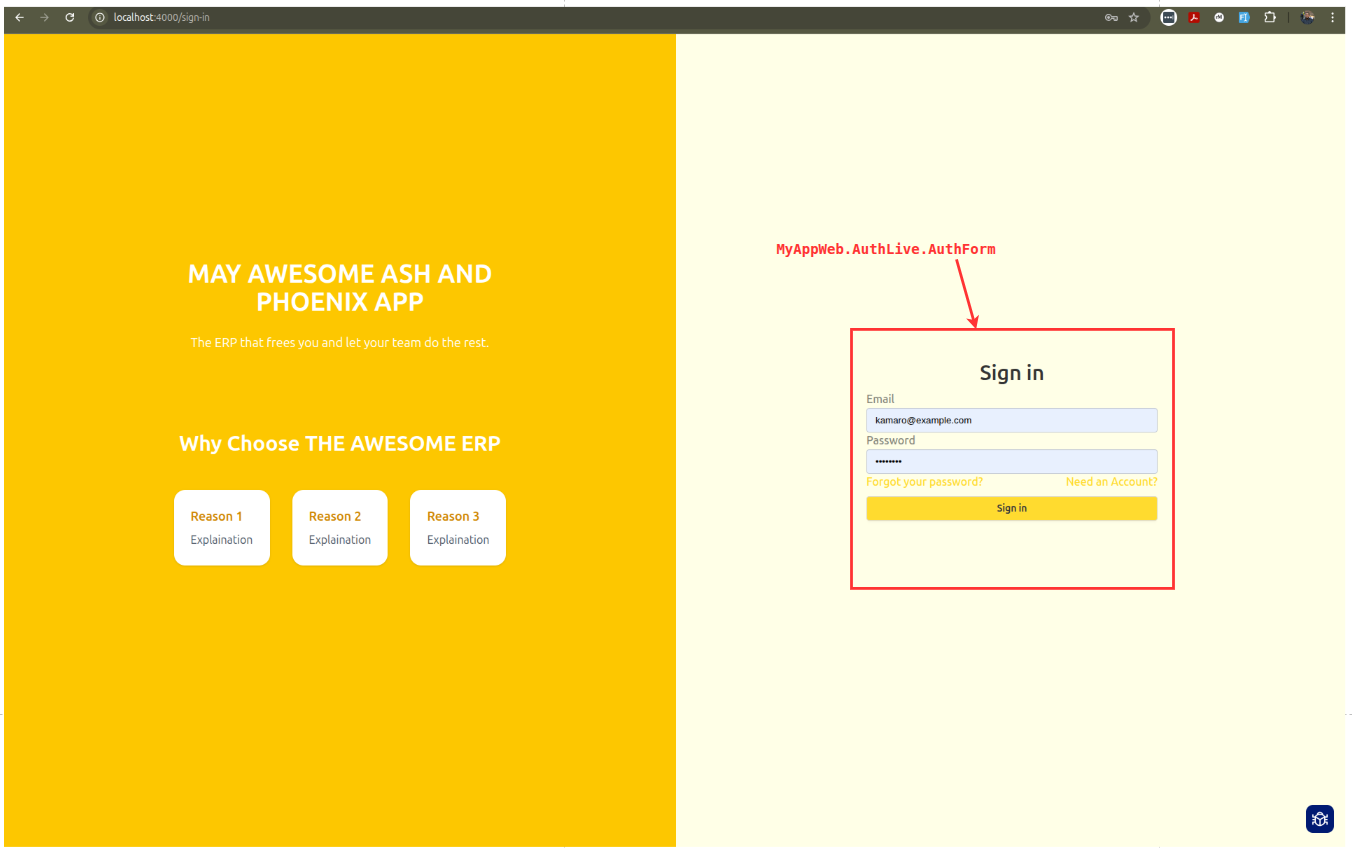Bookmark this page with the star
The height and width of the screenshot is (849, 1352).
pos(1134,17)
